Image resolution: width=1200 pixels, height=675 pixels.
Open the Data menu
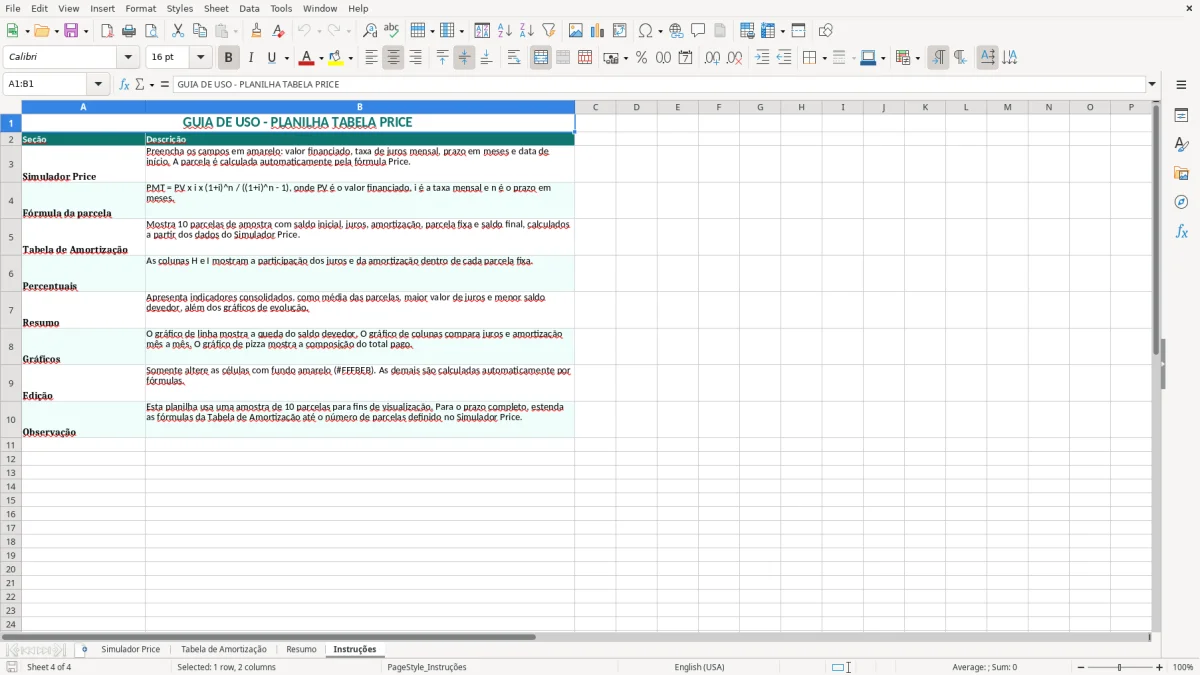pyautogui.click(x=249, y=8)
